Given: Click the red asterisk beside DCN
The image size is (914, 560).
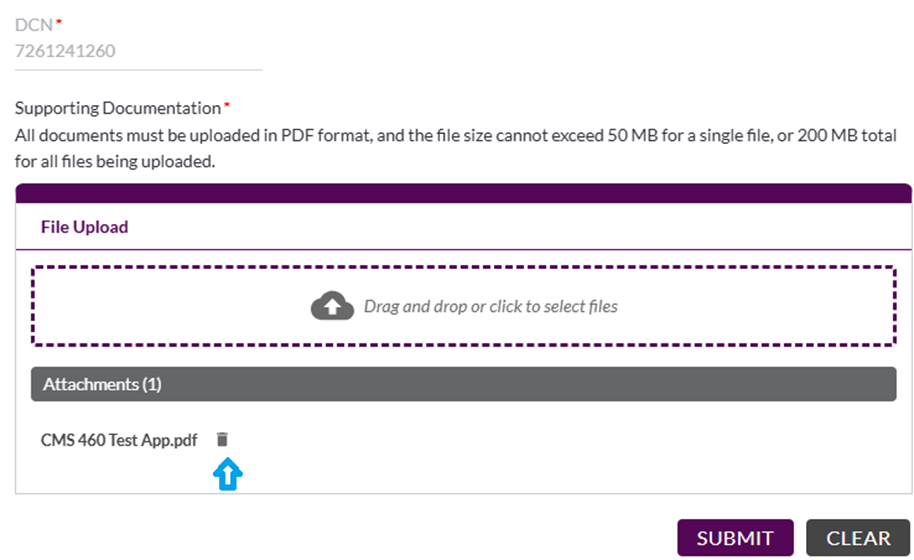Looking at the screenshot, I should click(59, 21).
